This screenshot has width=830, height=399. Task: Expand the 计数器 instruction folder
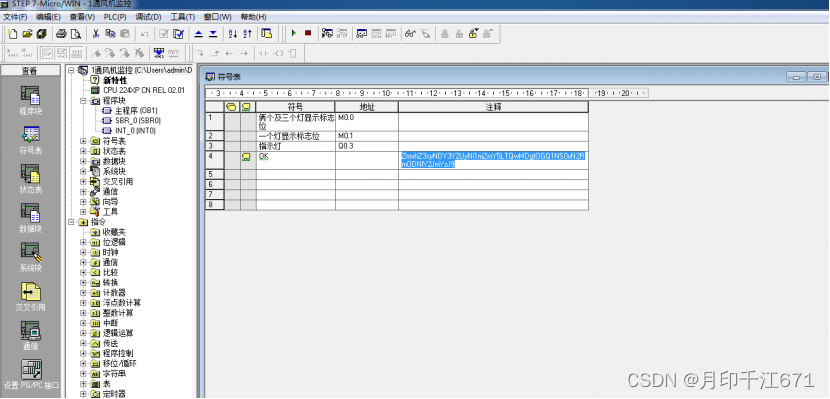click(83, 293)
